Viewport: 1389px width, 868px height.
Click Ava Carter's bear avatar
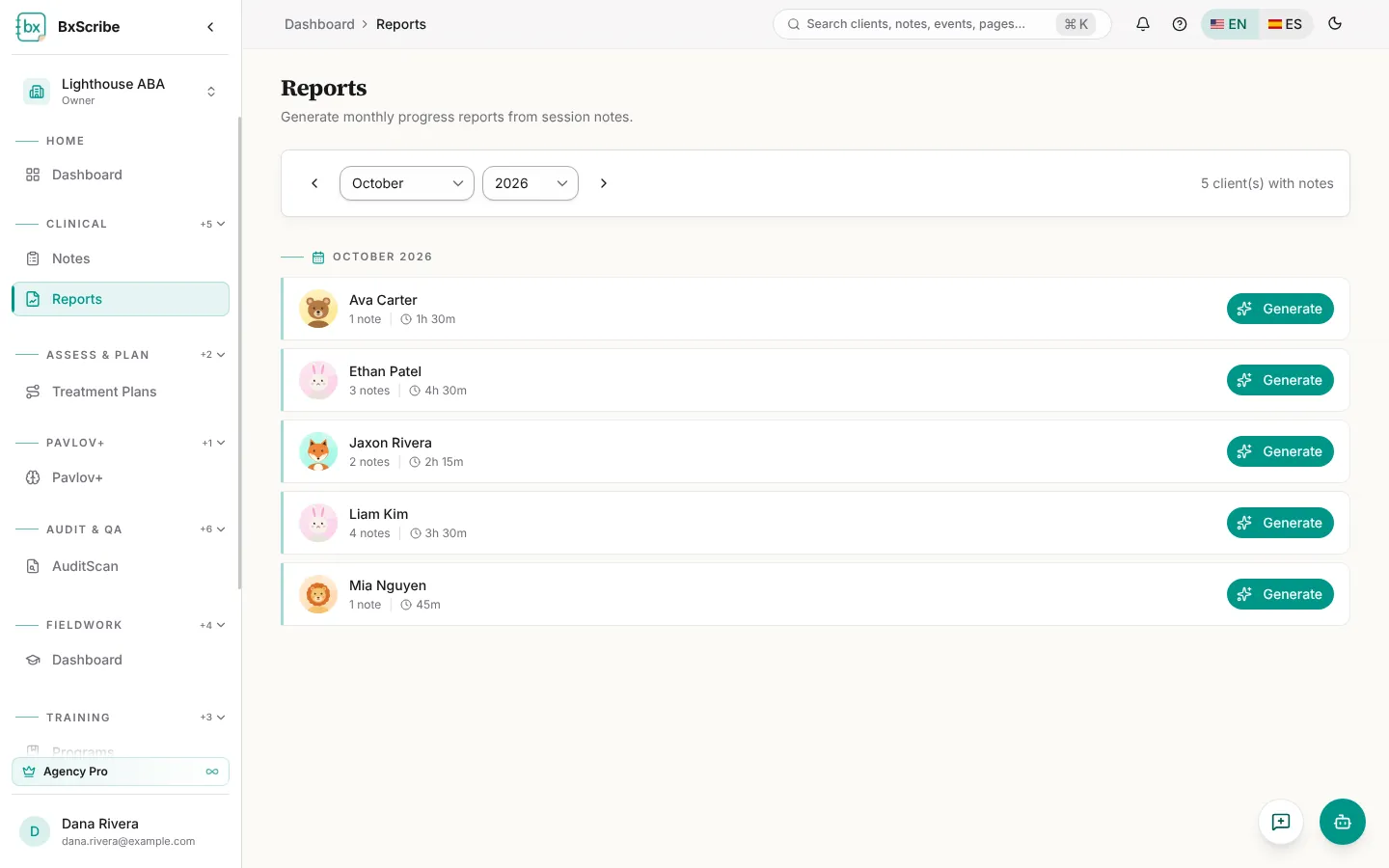click(318, 309)
